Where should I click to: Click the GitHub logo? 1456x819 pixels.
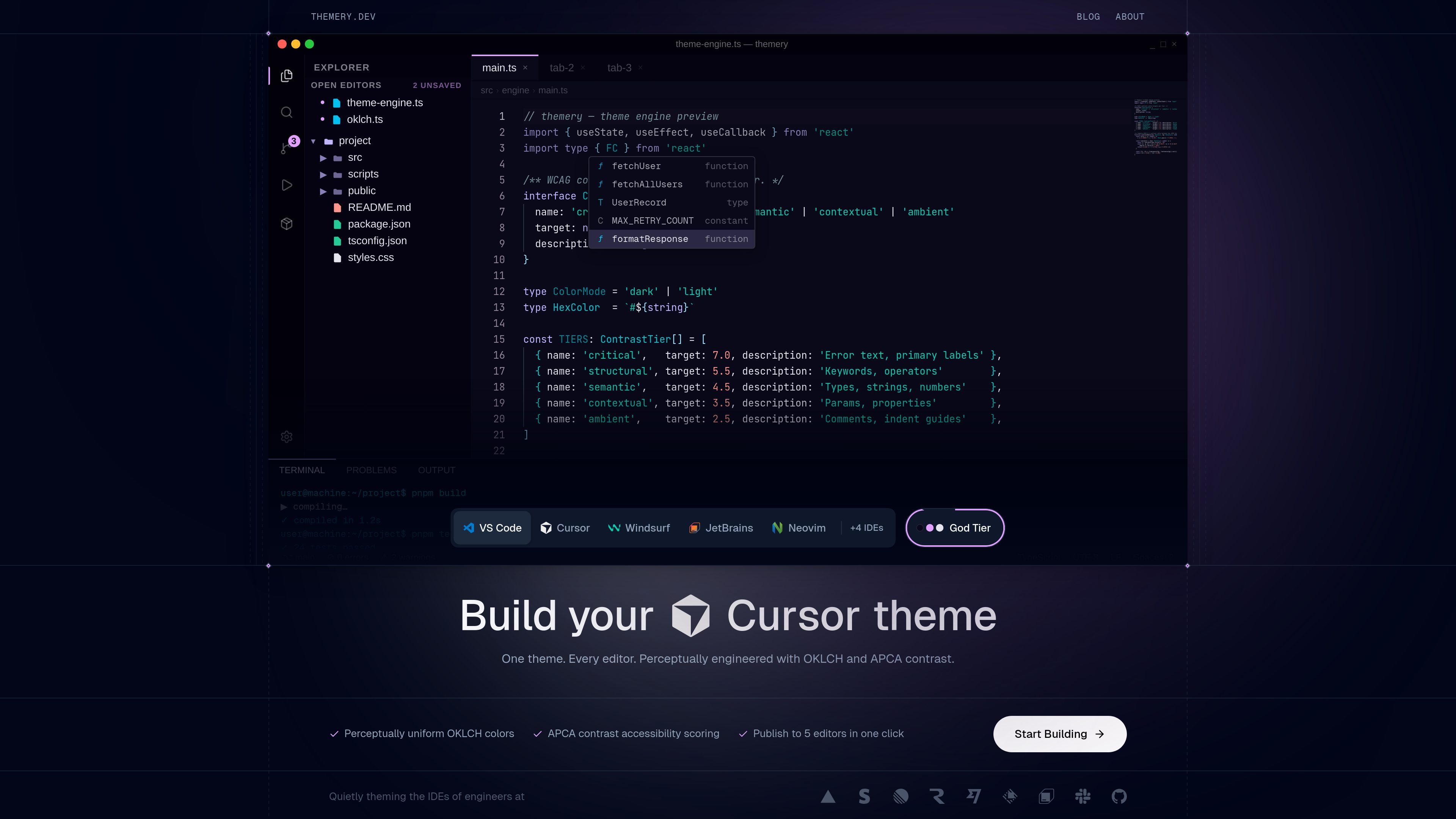click(1119, 796)
